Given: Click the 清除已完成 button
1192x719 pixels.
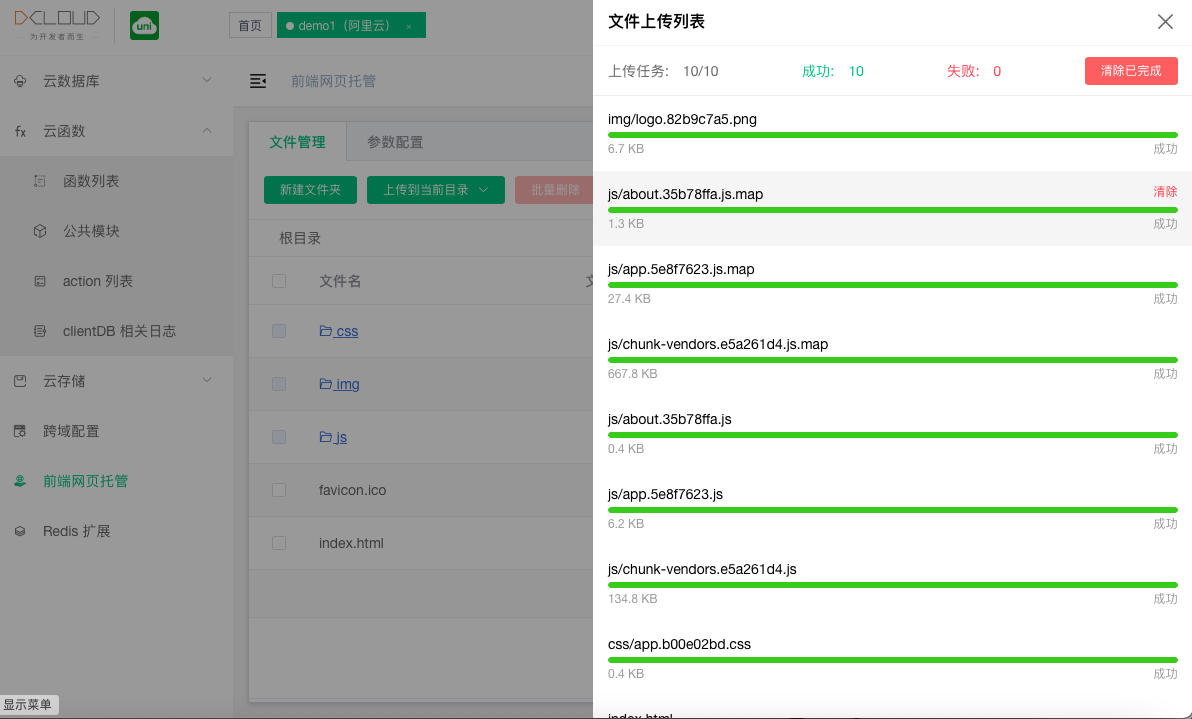Looking at the screenshot, I should click(x=1131, y=71).
